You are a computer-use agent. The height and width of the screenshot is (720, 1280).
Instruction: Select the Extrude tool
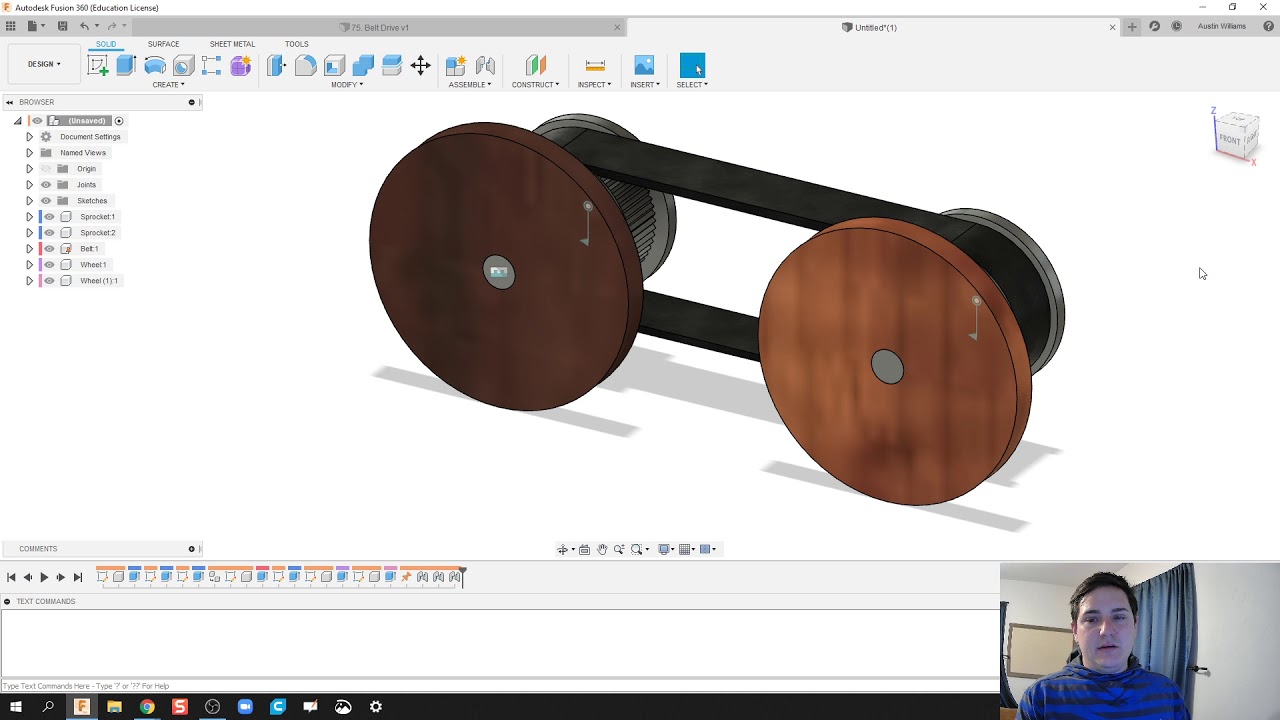tap(126, 66)
